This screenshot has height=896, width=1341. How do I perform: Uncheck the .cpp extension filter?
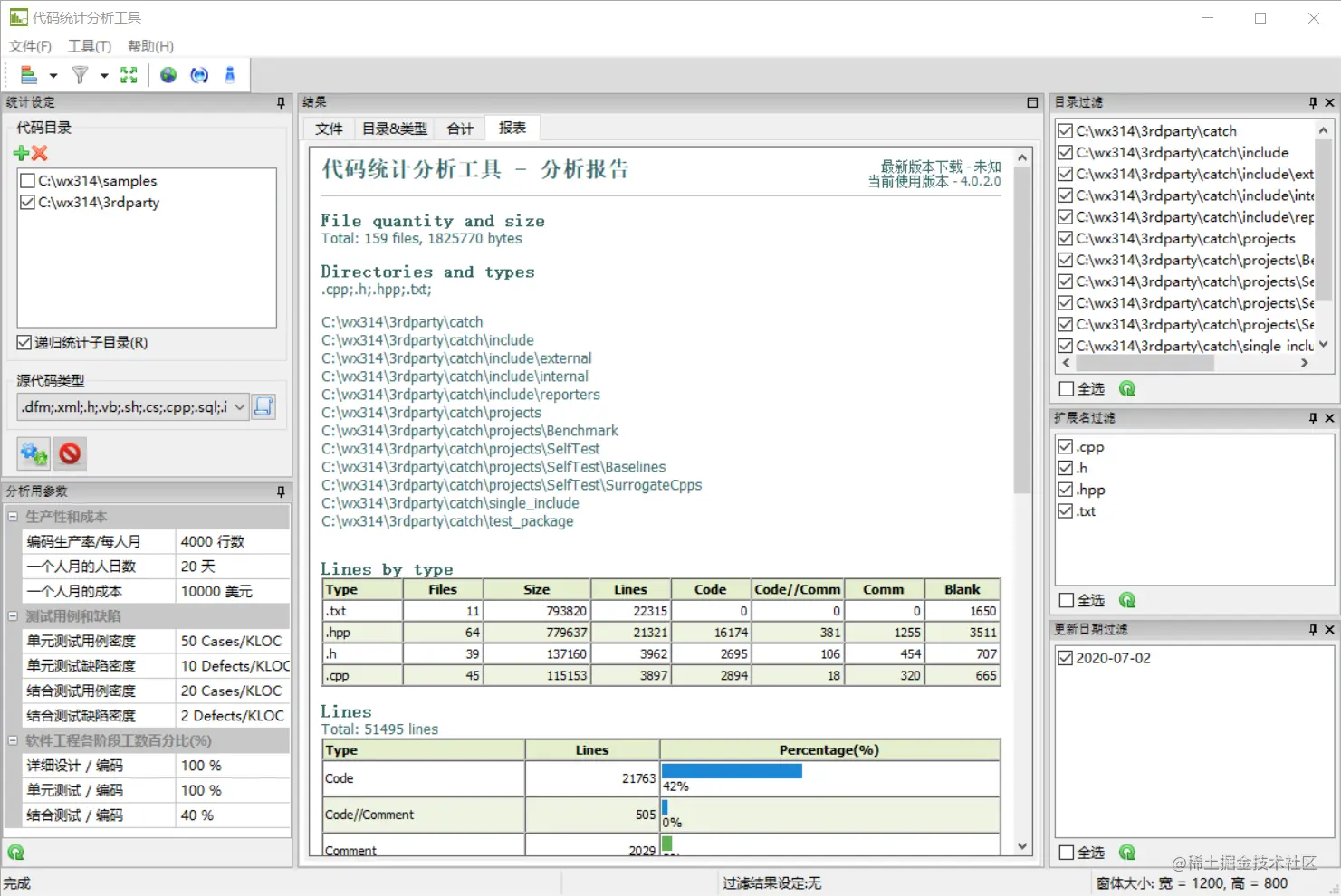tap(1066, 446)
